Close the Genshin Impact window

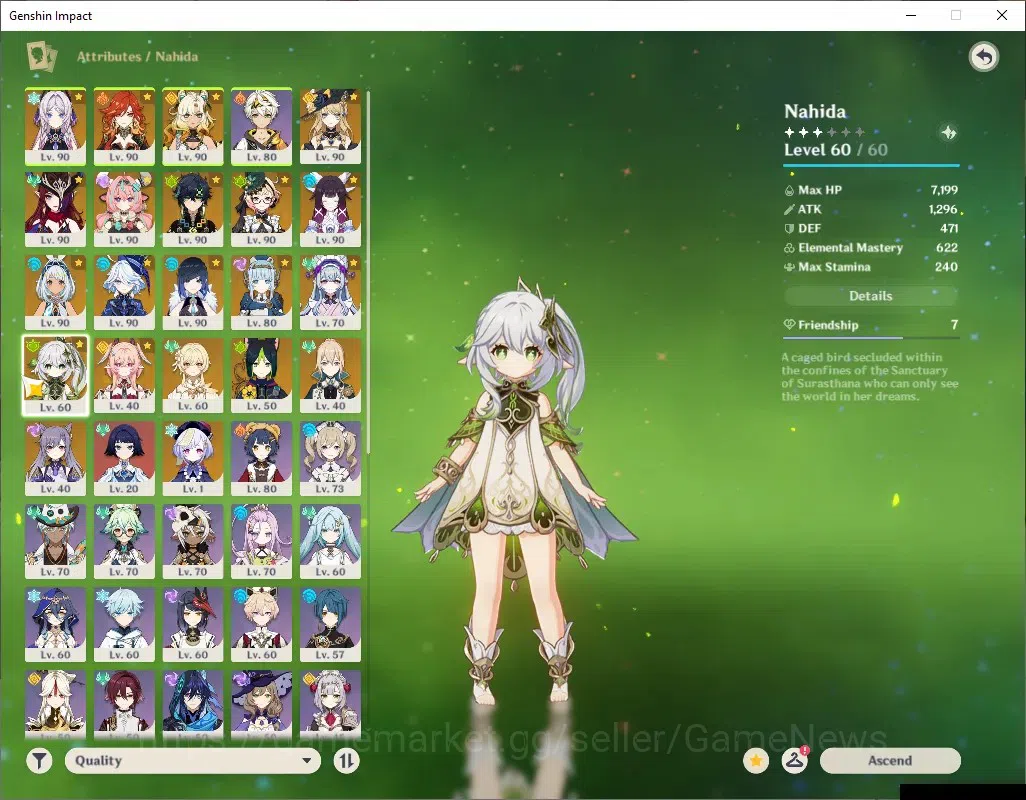point(1002,15)
